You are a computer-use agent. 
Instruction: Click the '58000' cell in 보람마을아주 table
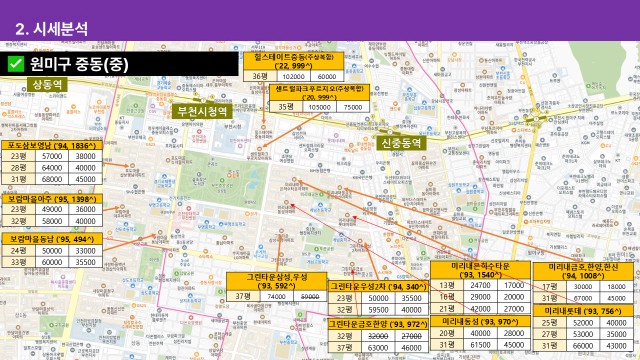[x=52, y=221]
